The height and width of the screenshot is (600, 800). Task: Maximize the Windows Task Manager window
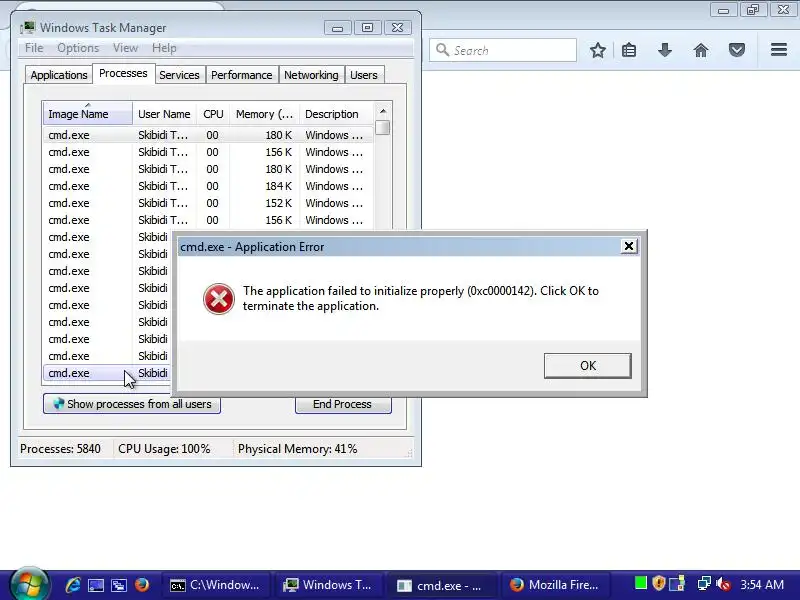click(x=367, y=28)
